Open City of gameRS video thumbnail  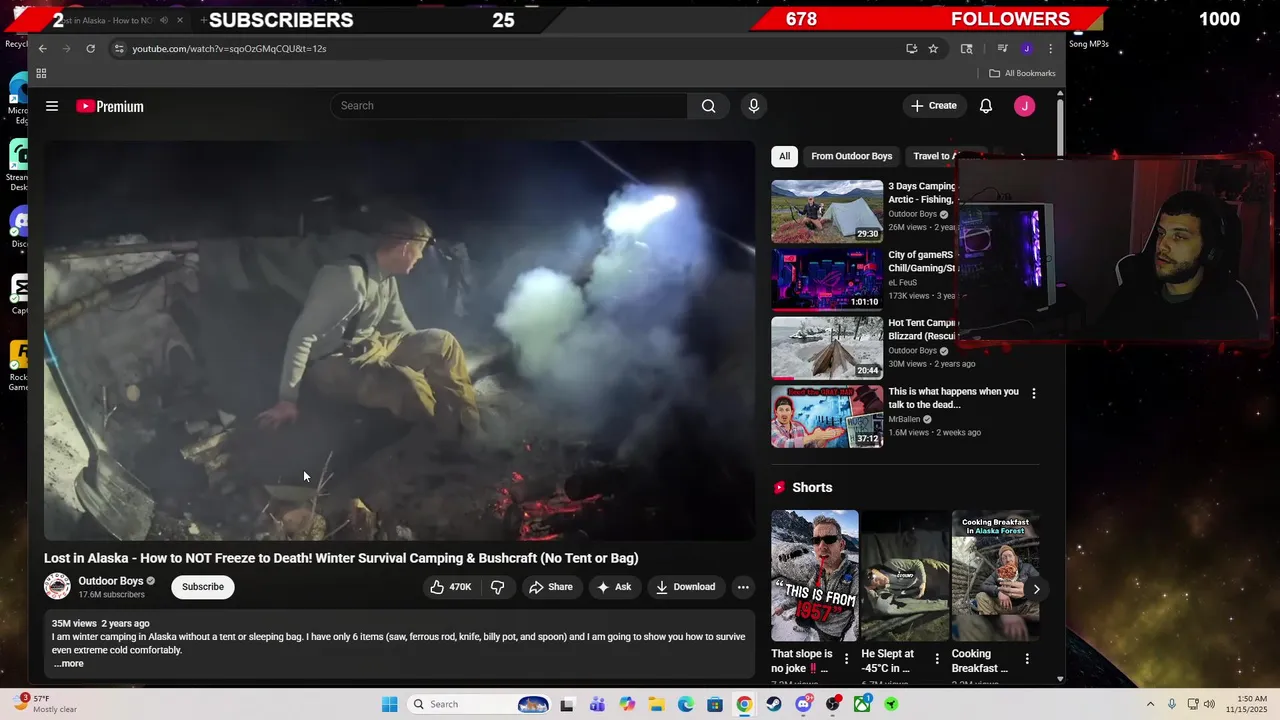[x=827, y=279]
